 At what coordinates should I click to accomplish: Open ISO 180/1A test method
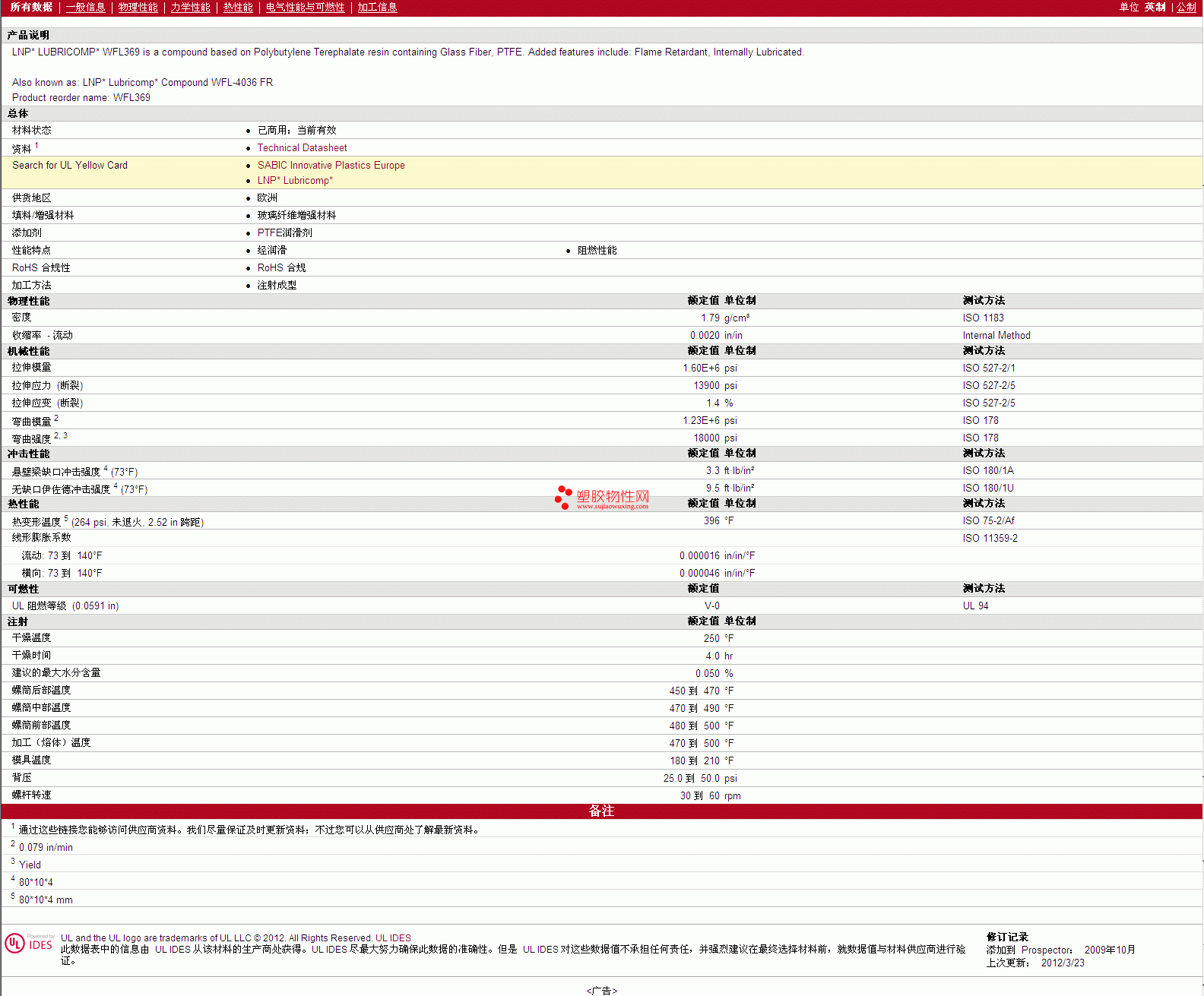click(988, 471)
